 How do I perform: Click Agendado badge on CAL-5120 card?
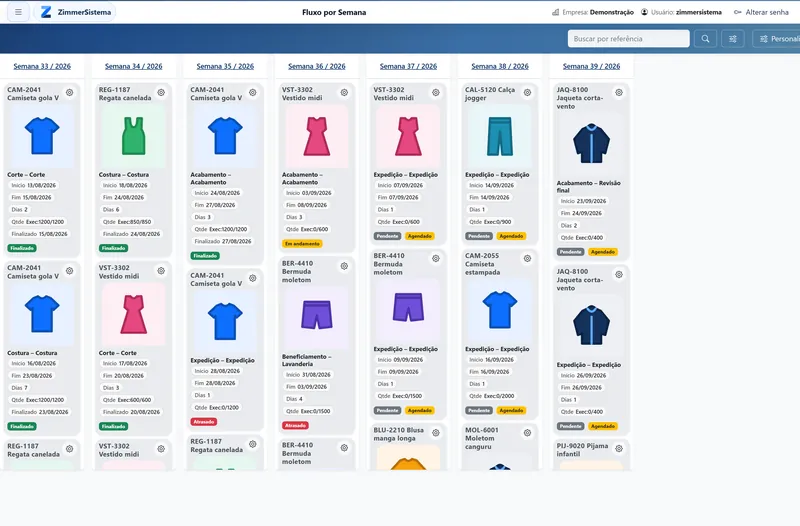point(511,236)
